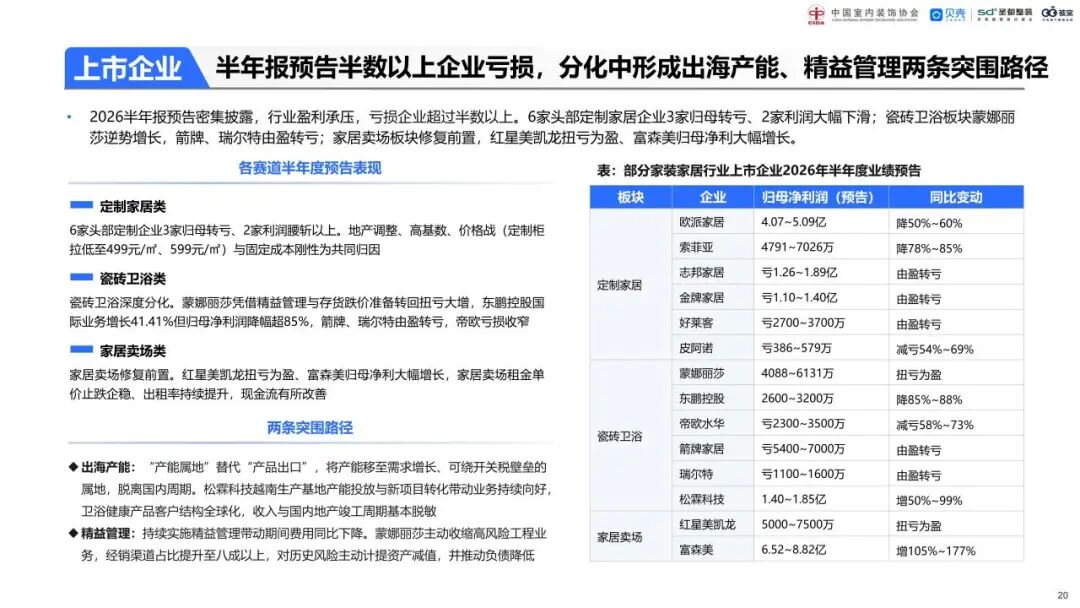Click the red CIDA association logo
This screenshot has width=1080, height=608.
(x=816, y=14)
